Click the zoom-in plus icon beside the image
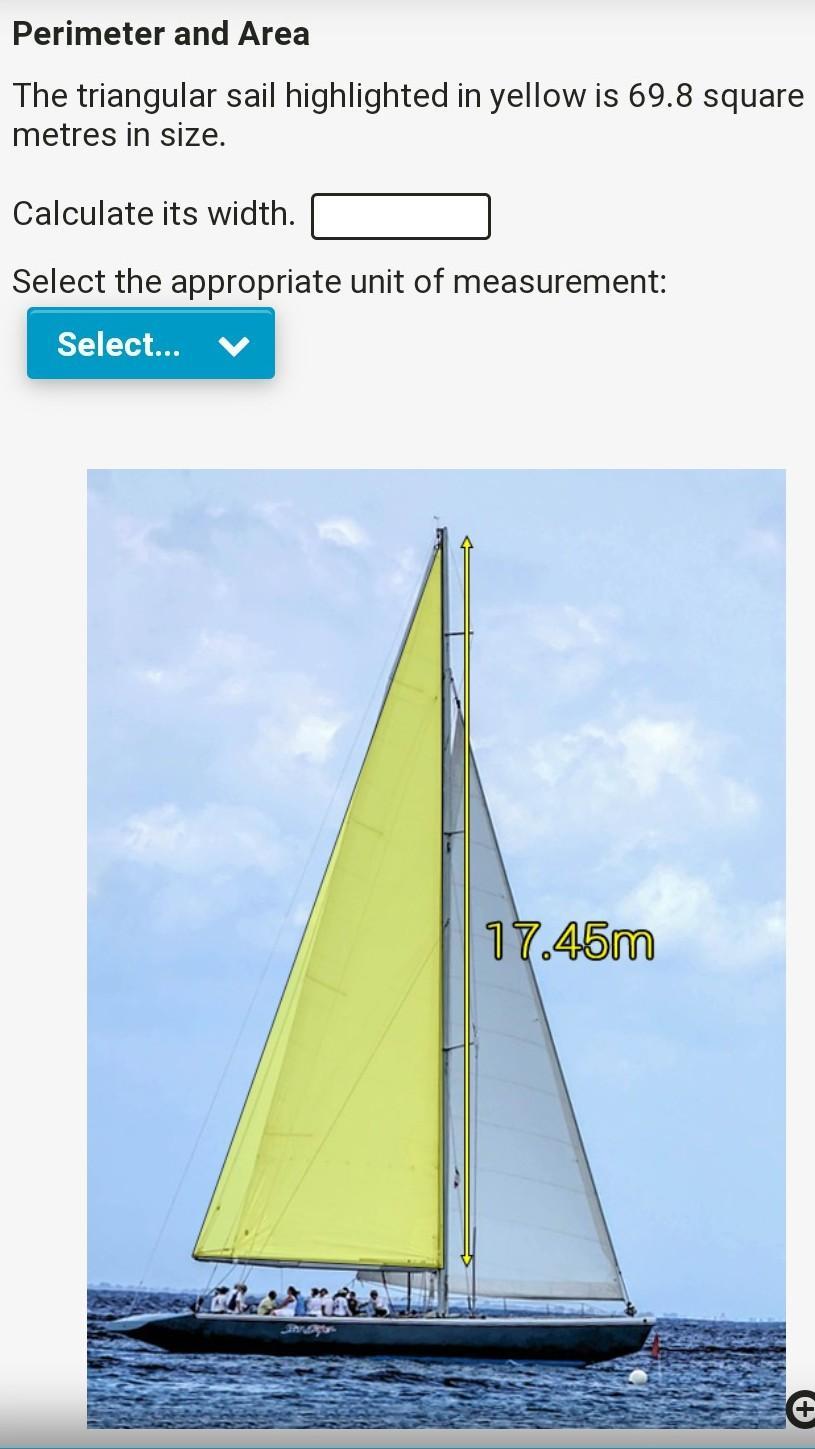The width and height of the screenshot is (815, 1449). (x=802, y=1408)
